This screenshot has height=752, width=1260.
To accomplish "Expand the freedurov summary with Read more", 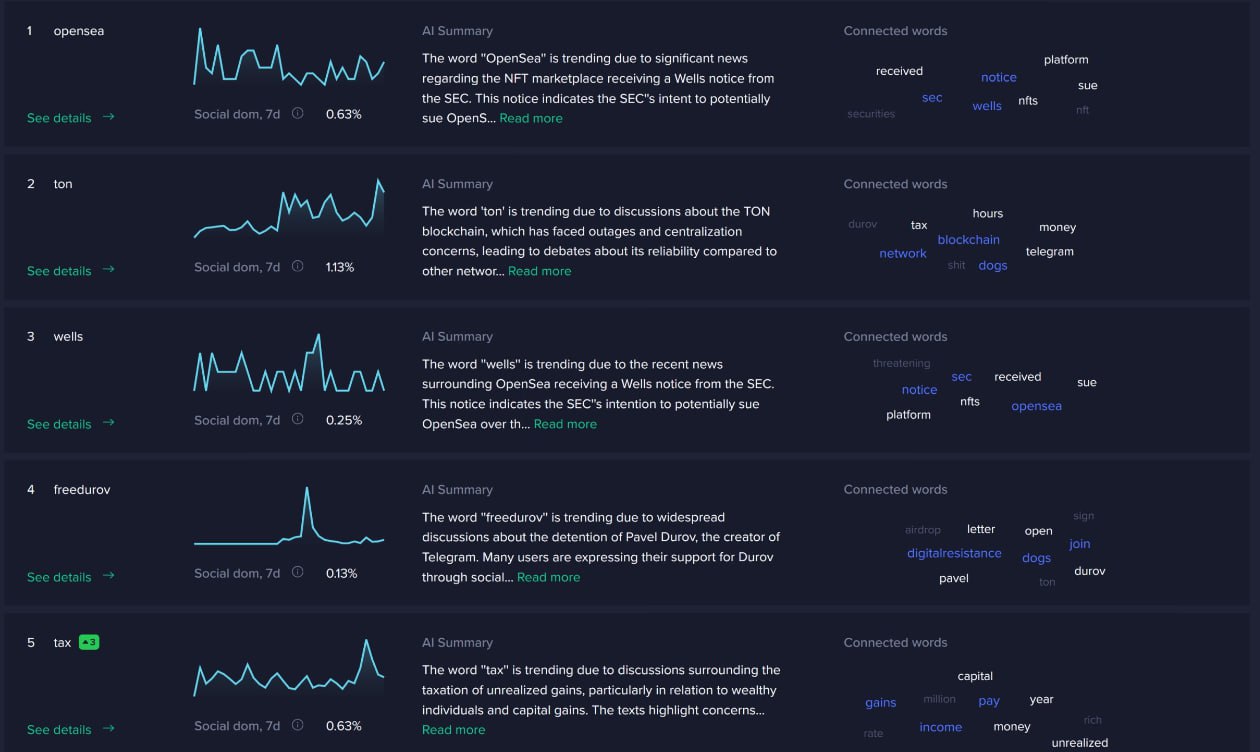I will click(548, 577).
